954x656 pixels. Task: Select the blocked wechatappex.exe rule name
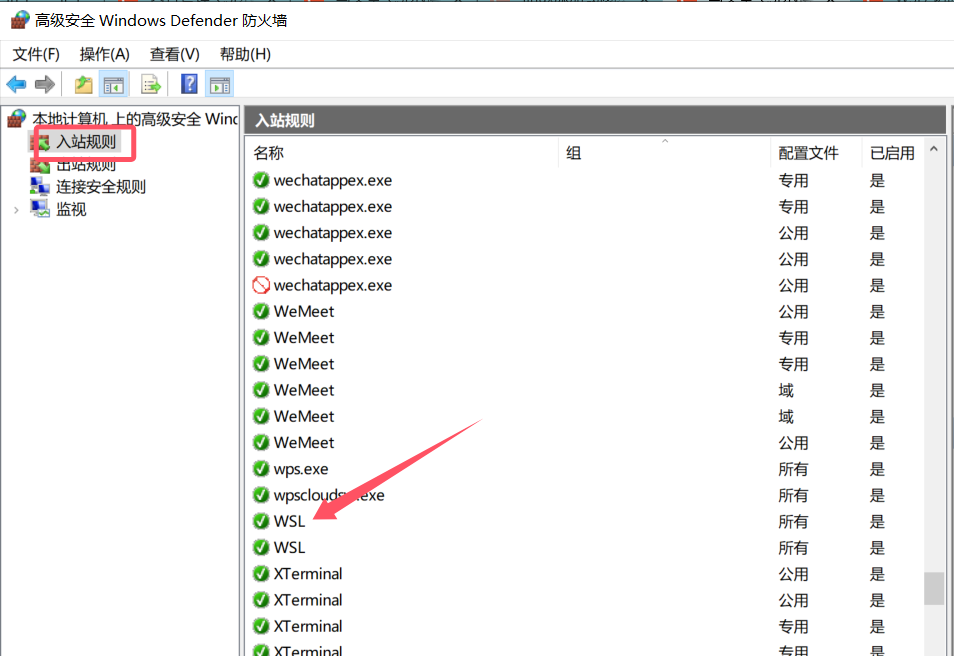click(x=333, y=285)
